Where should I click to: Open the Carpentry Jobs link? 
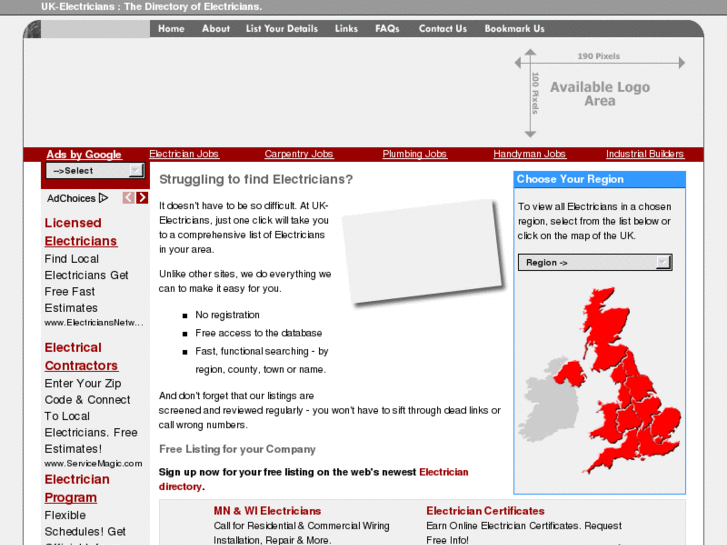299,154
